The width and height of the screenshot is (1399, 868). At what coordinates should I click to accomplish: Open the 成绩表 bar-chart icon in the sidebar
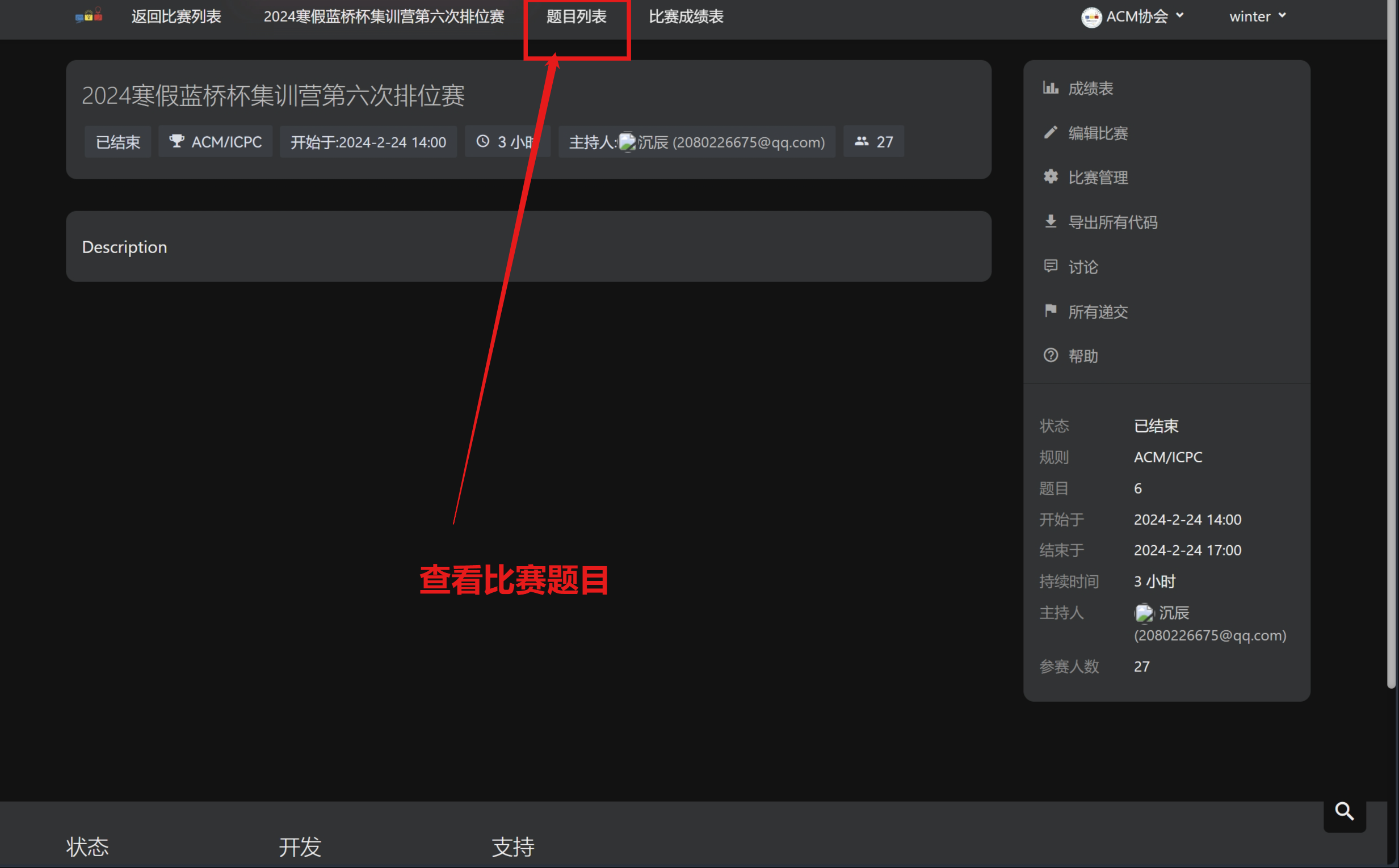click(x=1051, y=88)
